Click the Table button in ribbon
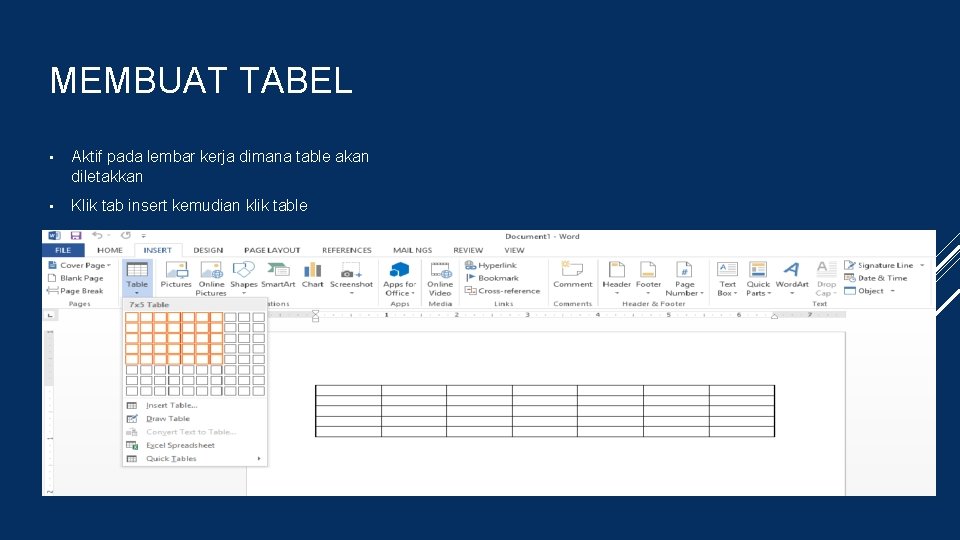This screenshot has width=960, height=540. point(137,279)
